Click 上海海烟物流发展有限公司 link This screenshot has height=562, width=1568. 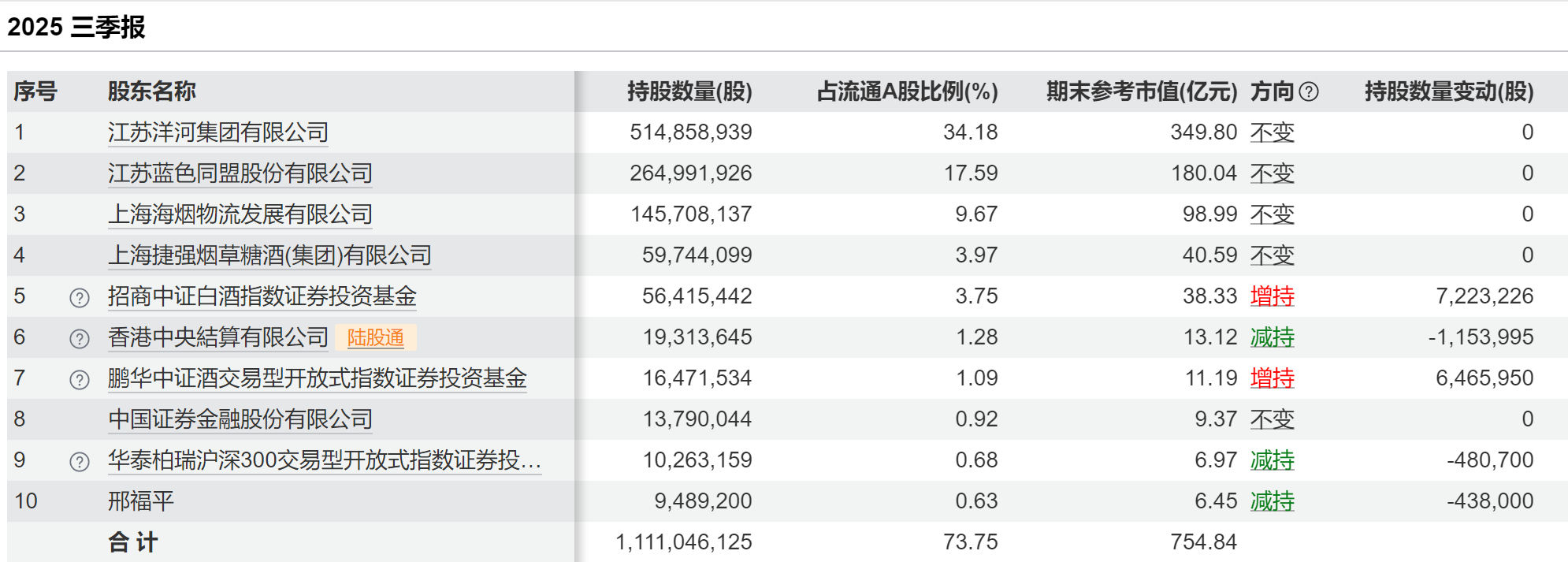(x=240, y=214)
